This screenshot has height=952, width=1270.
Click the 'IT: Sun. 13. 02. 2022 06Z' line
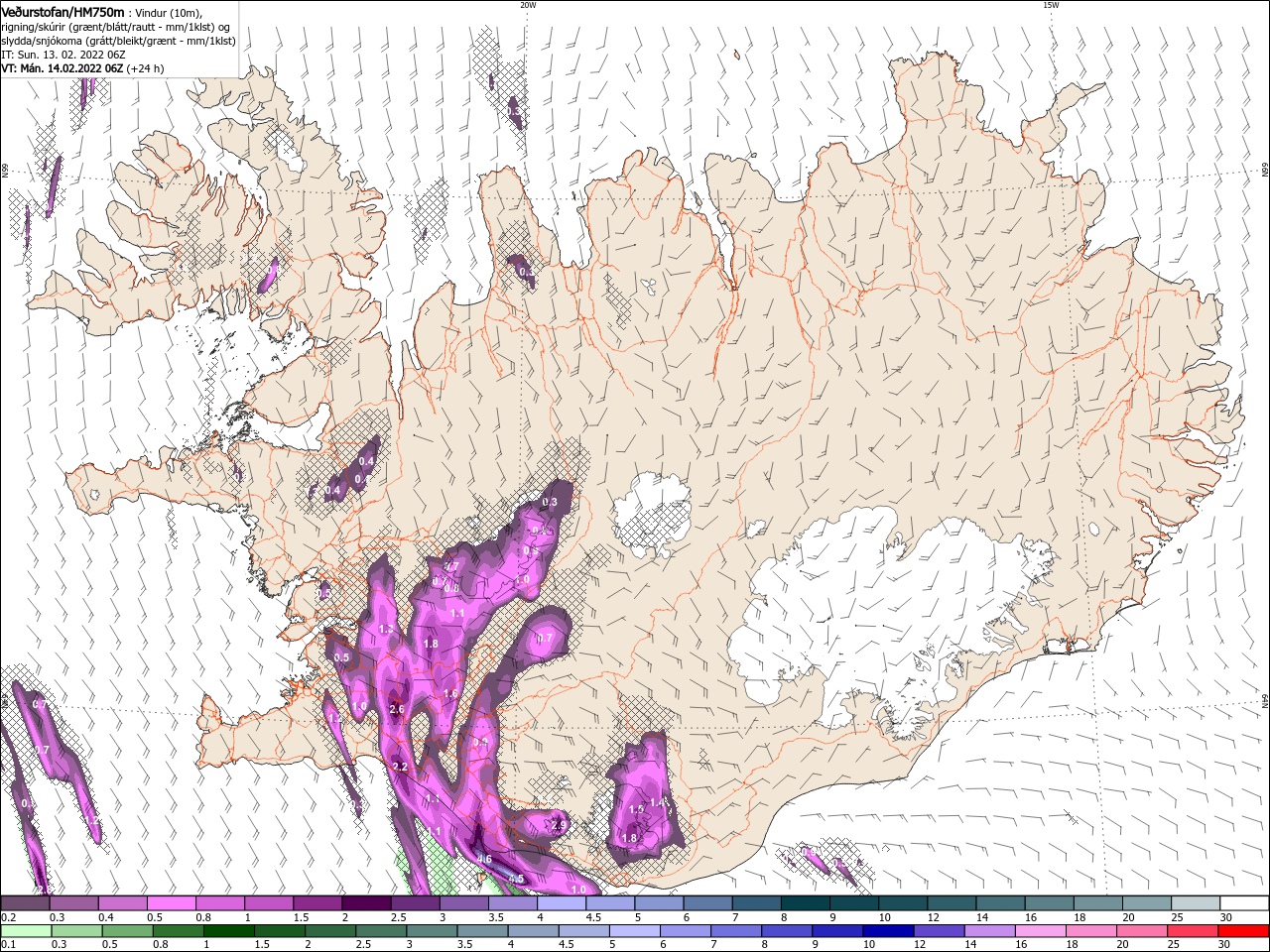point(62,55)
